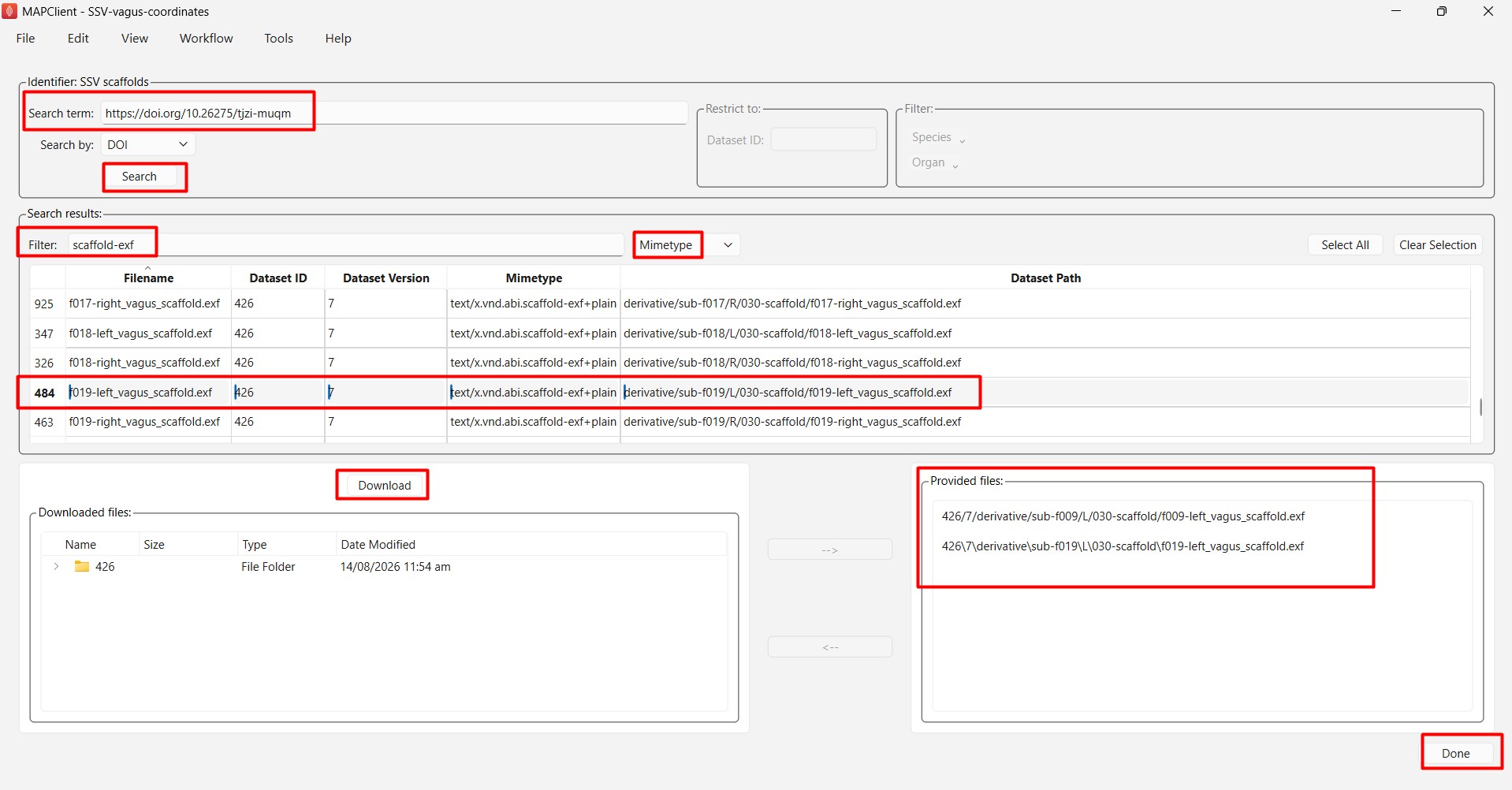
Task: Open the Workflow menu
Action: point(207,39)
